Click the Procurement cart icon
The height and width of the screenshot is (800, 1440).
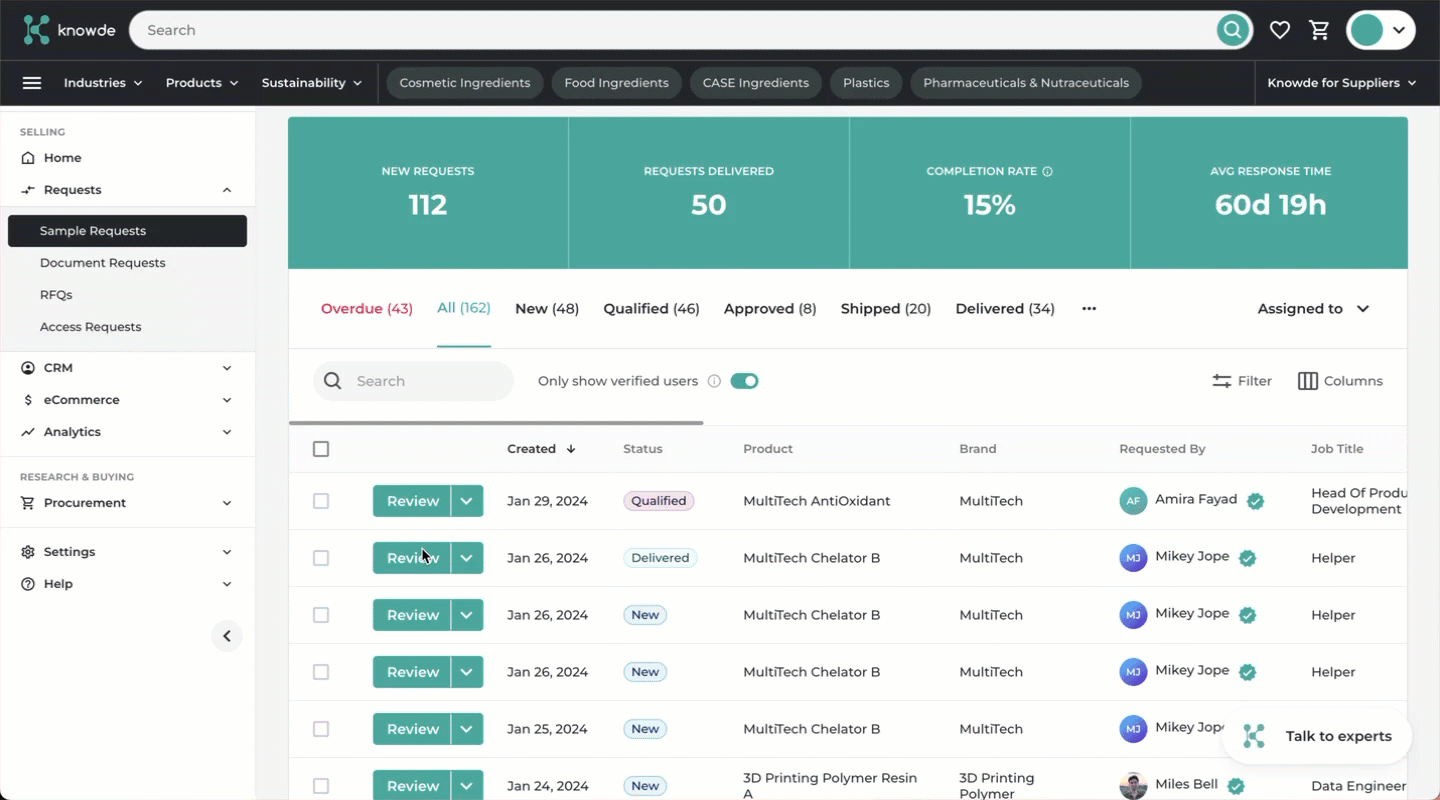click(x=28, y=503)
